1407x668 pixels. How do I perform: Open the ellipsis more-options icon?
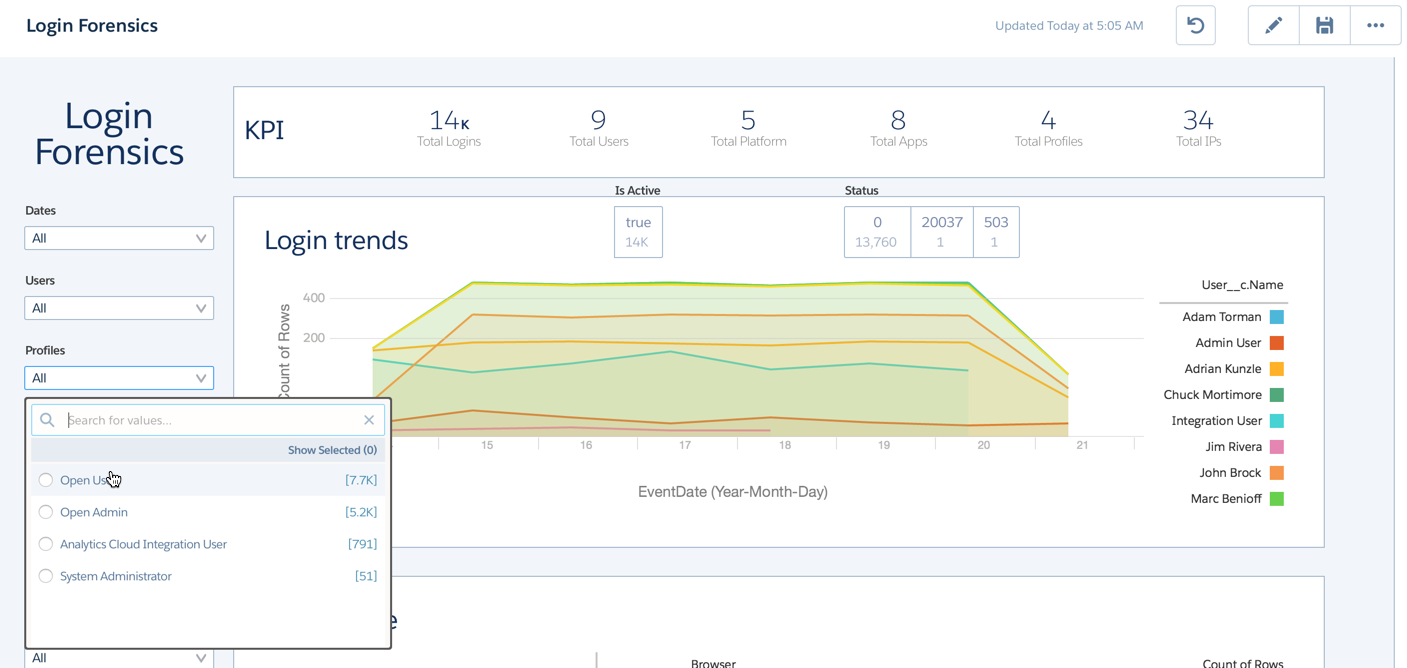pos(1376,25)
